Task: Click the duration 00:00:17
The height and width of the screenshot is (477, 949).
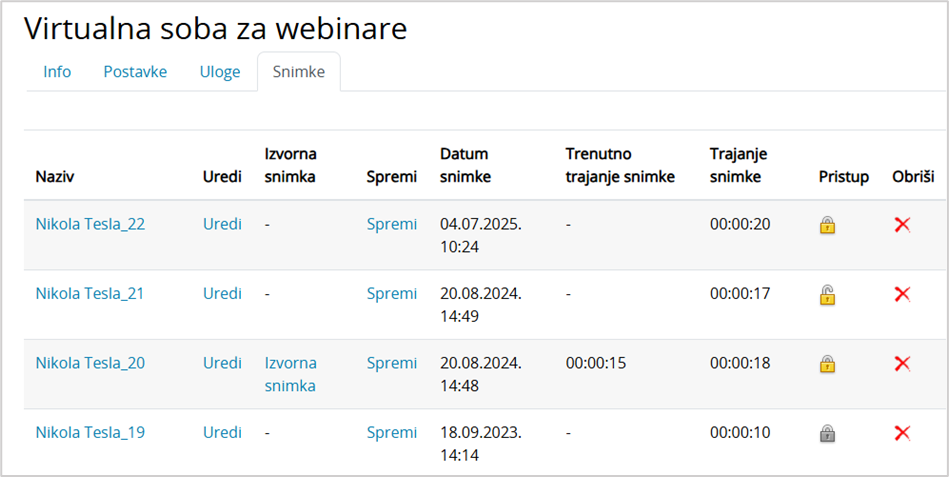Action: 740,294
